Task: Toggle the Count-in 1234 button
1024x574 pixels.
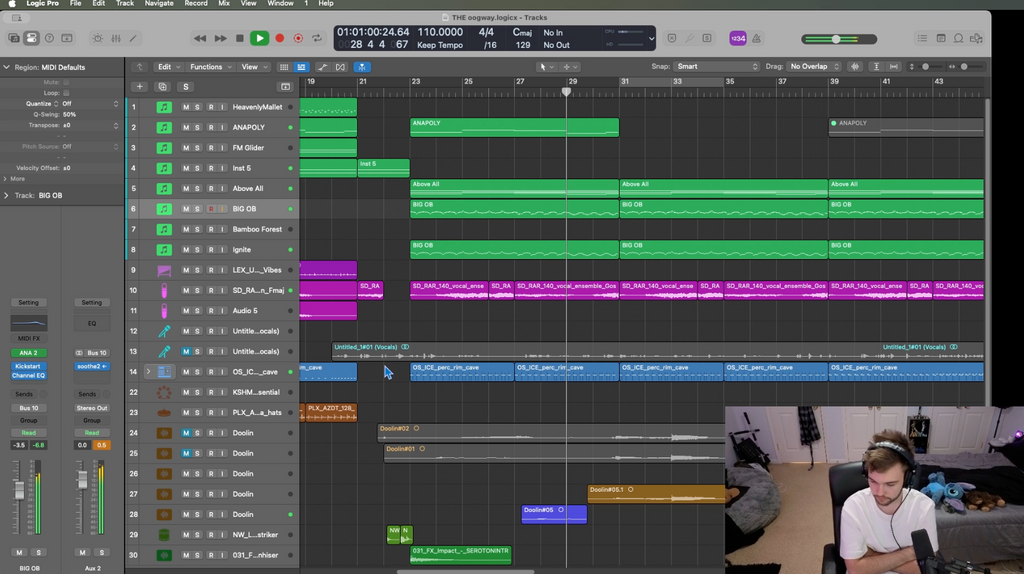Action: click(738, 39)
